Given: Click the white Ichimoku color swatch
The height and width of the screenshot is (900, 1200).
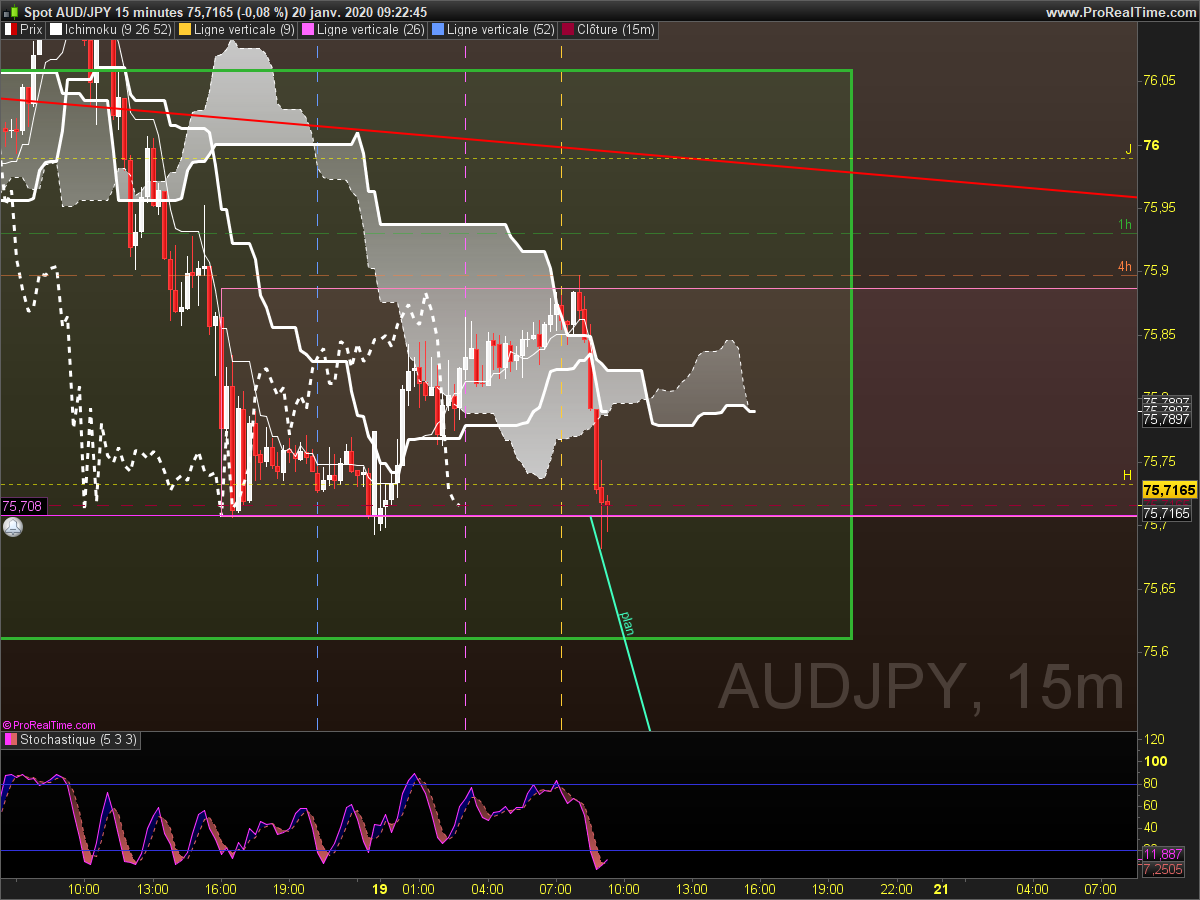Looking at the screenshot, I should click(x=55, y=30).
